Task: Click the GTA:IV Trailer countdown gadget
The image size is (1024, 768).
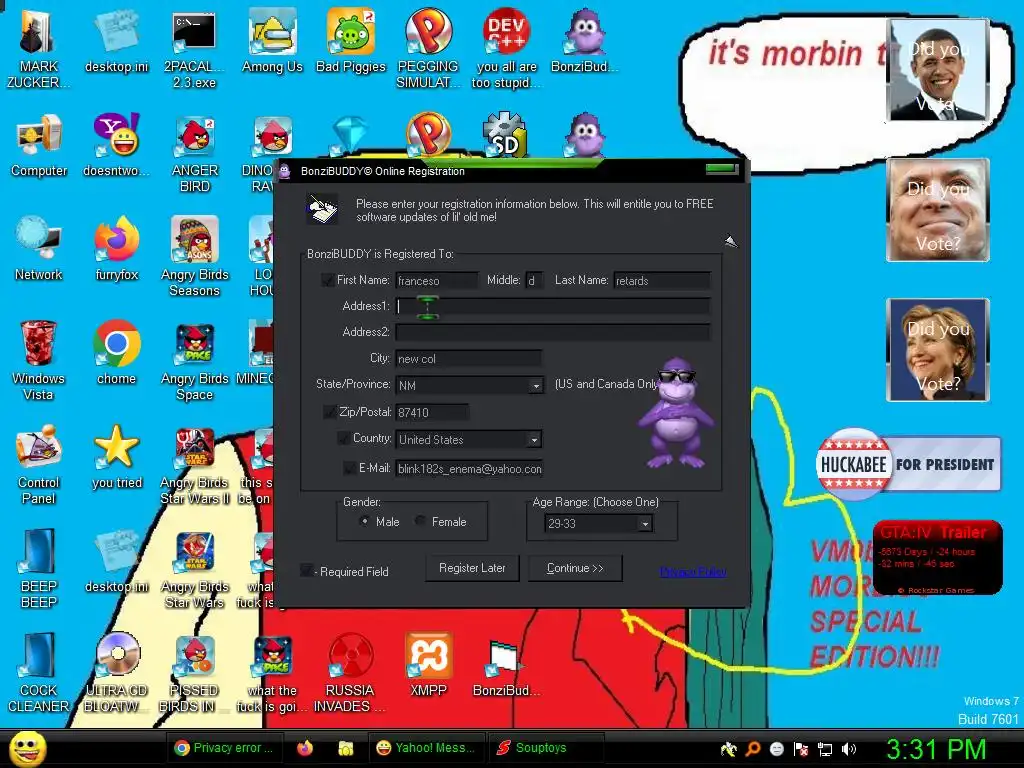Action: click(937, 558)
